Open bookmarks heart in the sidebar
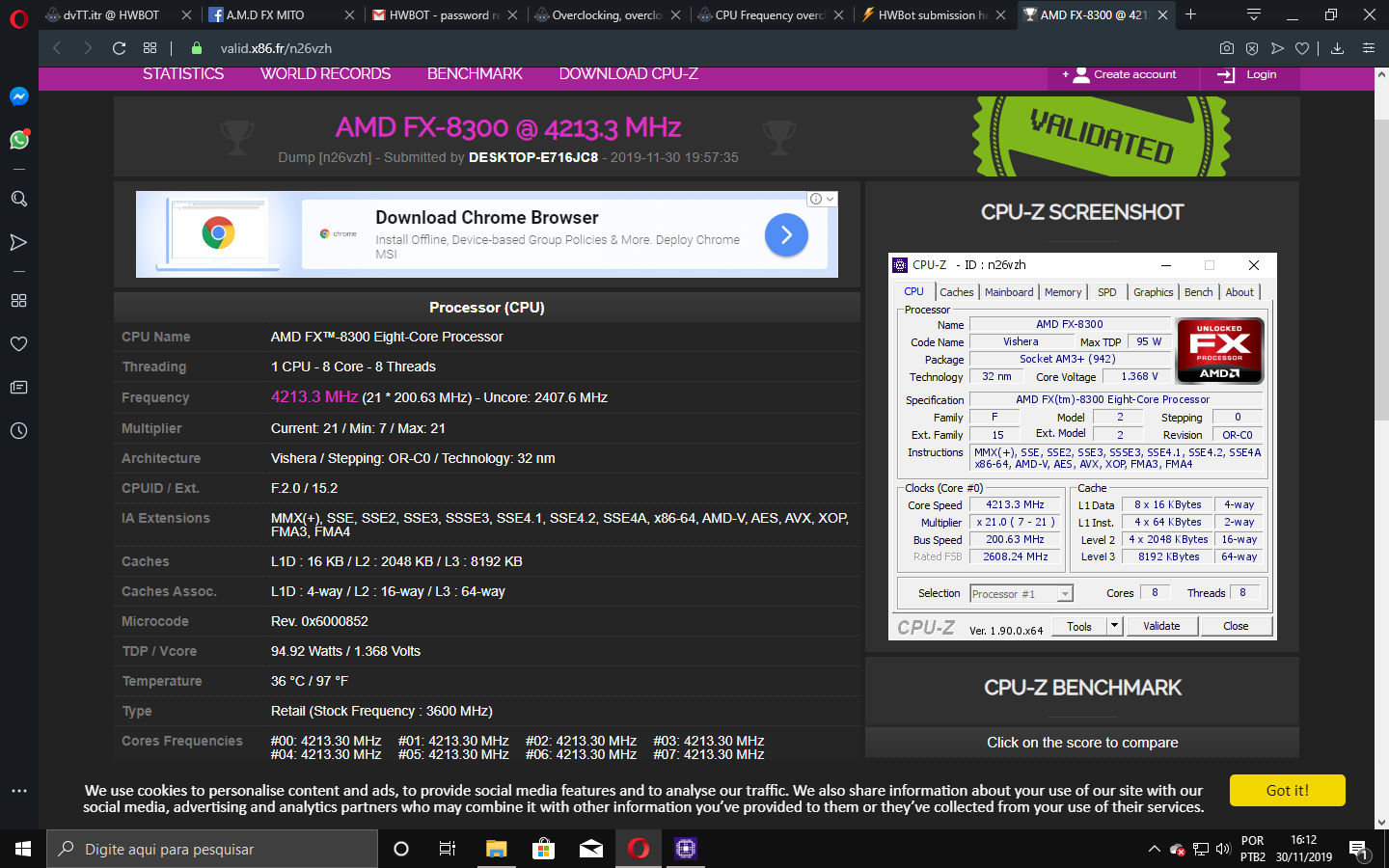 (18, 344)
